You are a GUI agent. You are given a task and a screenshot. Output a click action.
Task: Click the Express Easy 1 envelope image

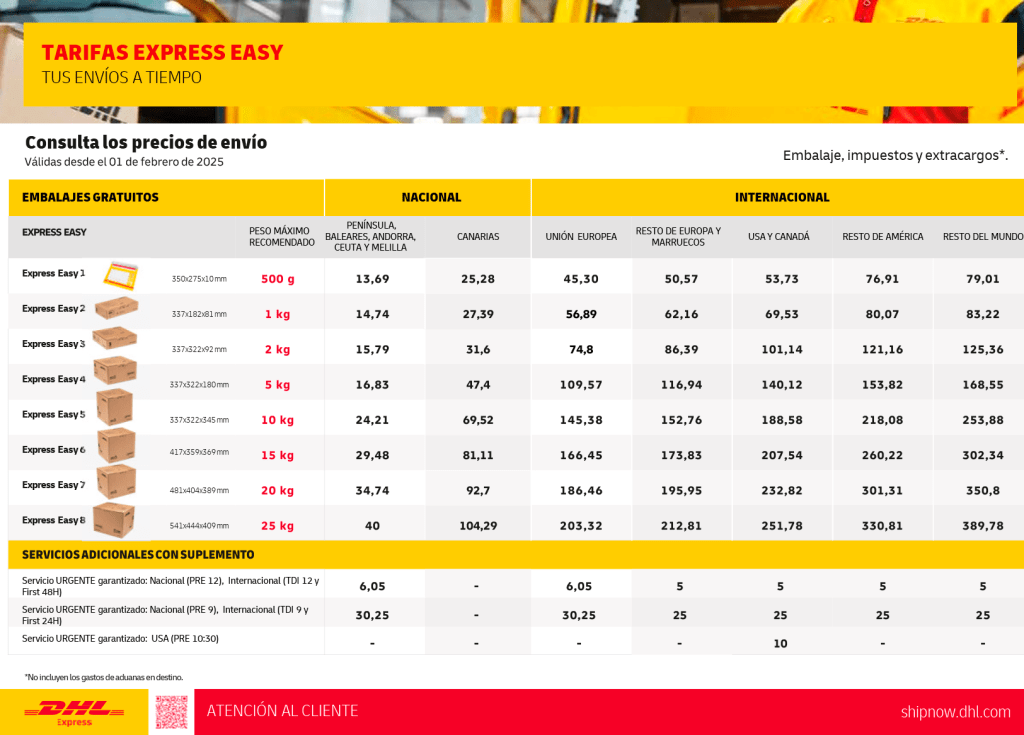[x=122, y=272]
